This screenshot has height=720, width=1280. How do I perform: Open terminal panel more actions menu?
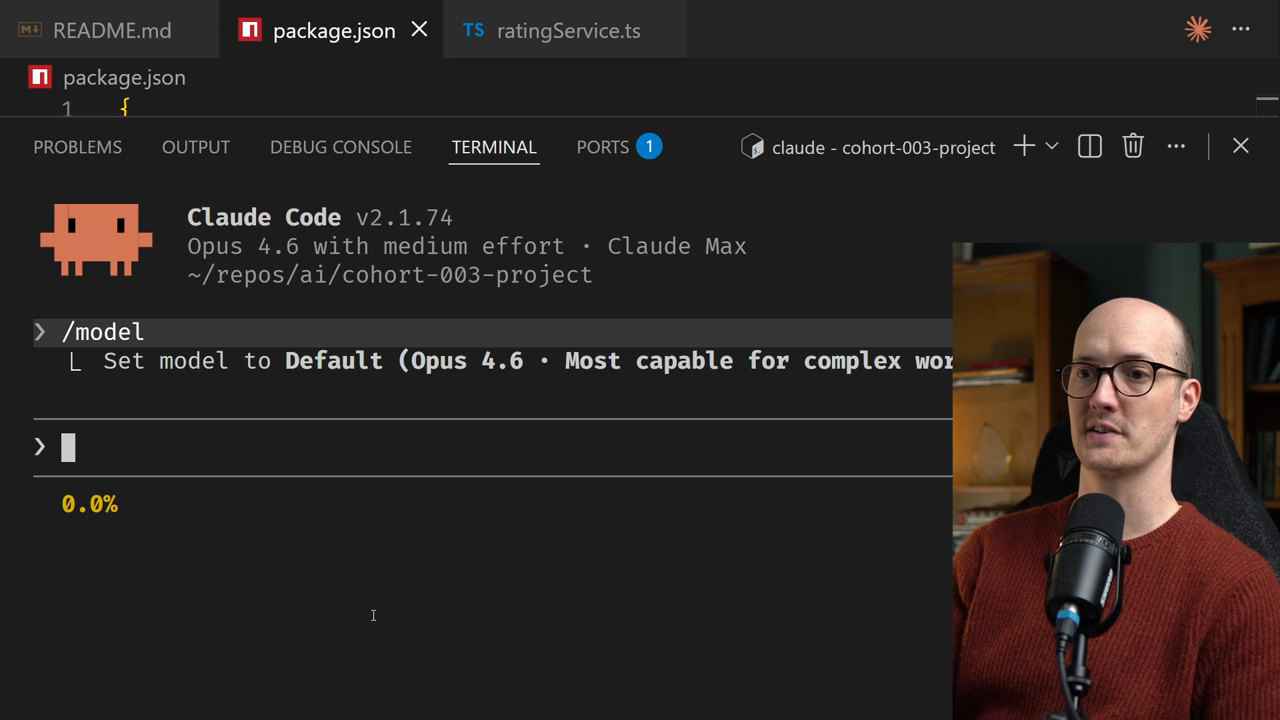coord(1176,147)
